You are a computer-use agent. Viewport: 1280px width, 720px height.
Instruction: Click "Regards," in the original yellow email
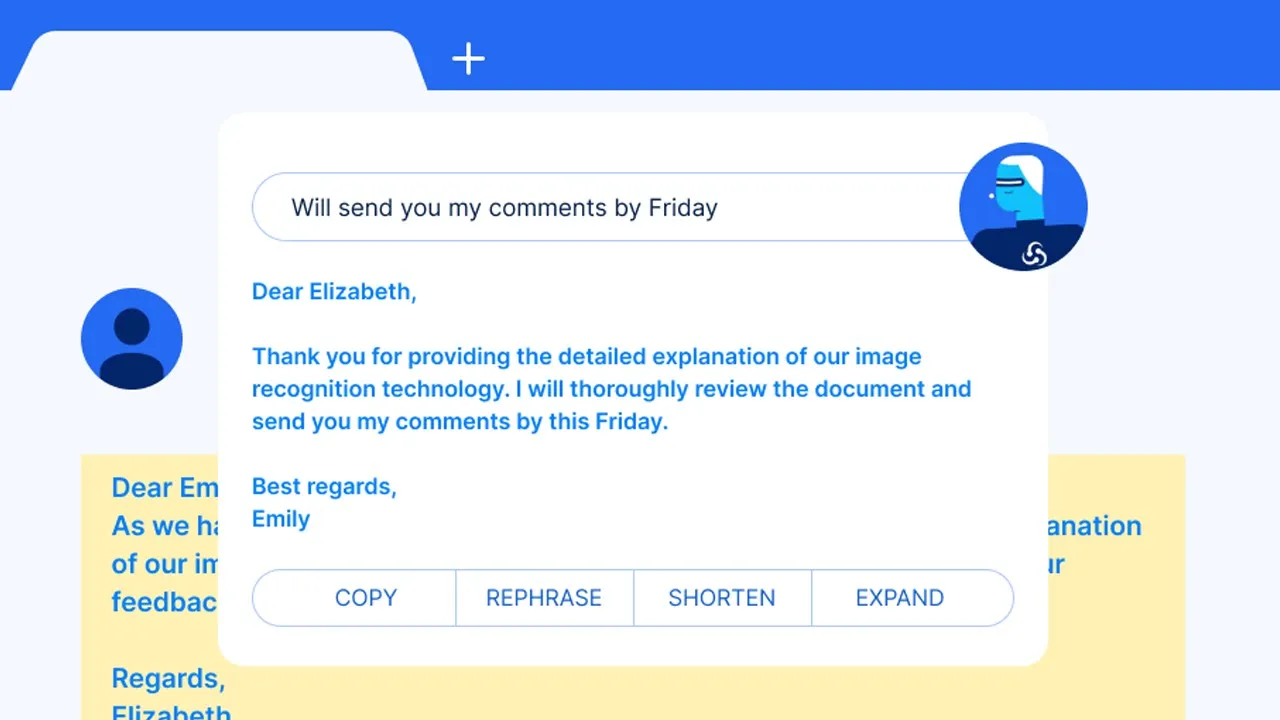[x=168, y=679]
